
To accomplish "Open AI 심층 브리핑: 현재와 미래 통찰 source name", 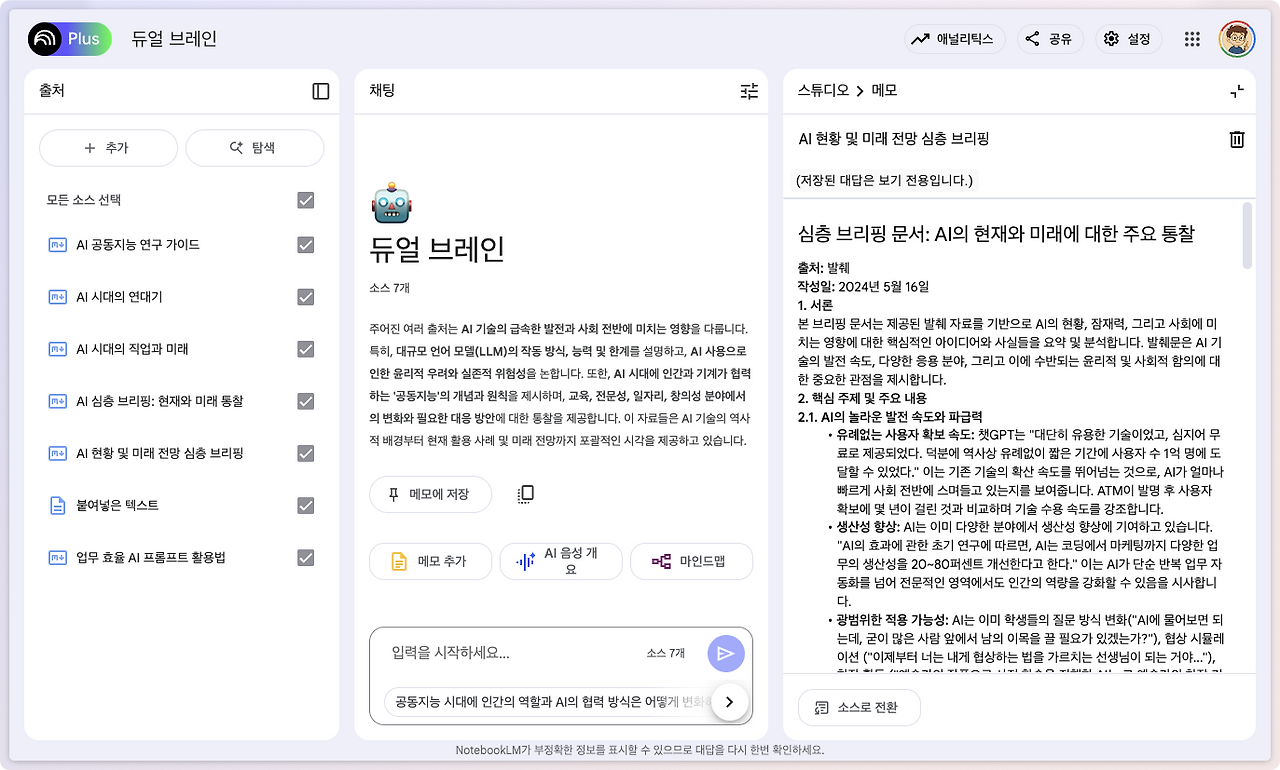I will (x=160, y=401).
